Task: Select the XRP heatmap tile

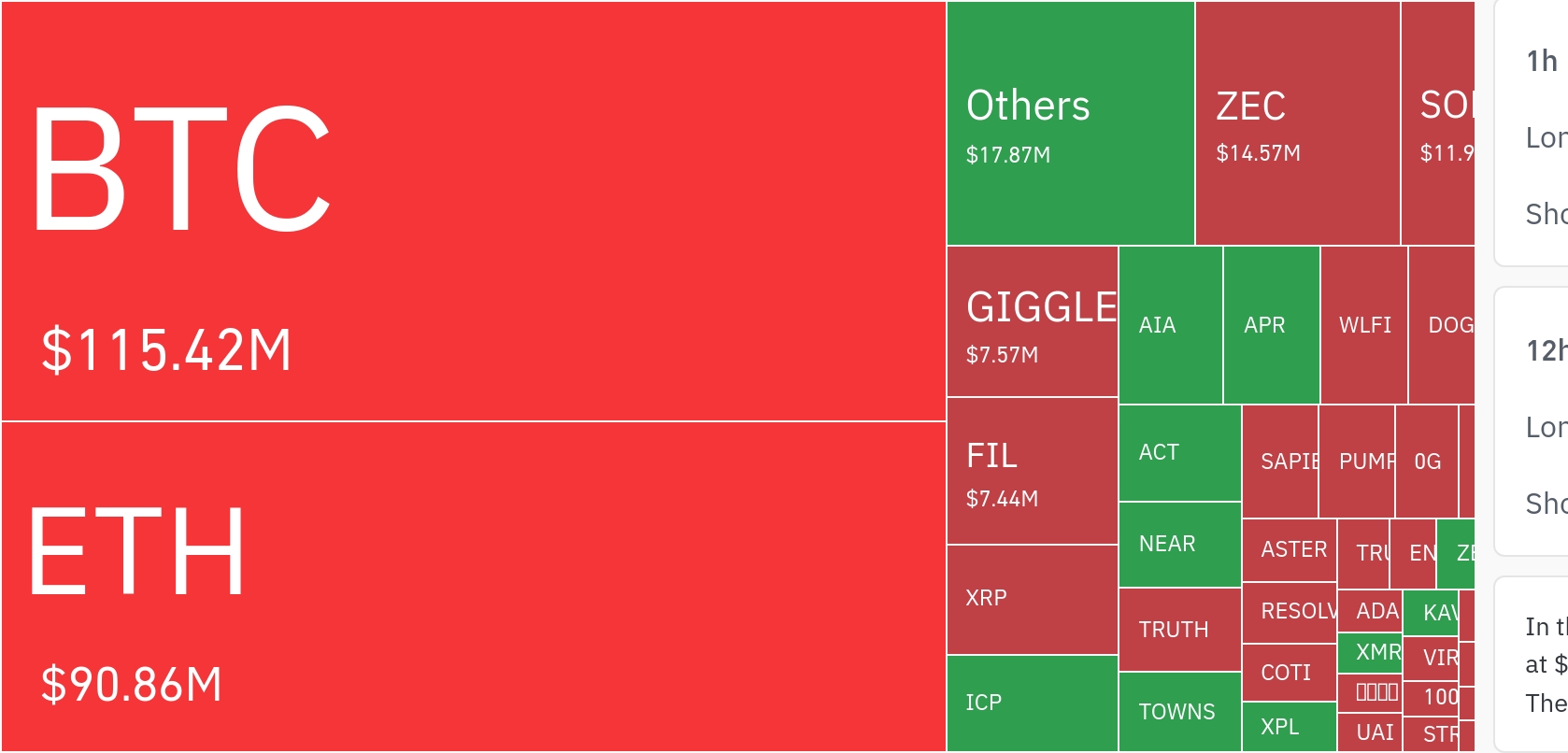Action: [x=1032, y=600]
